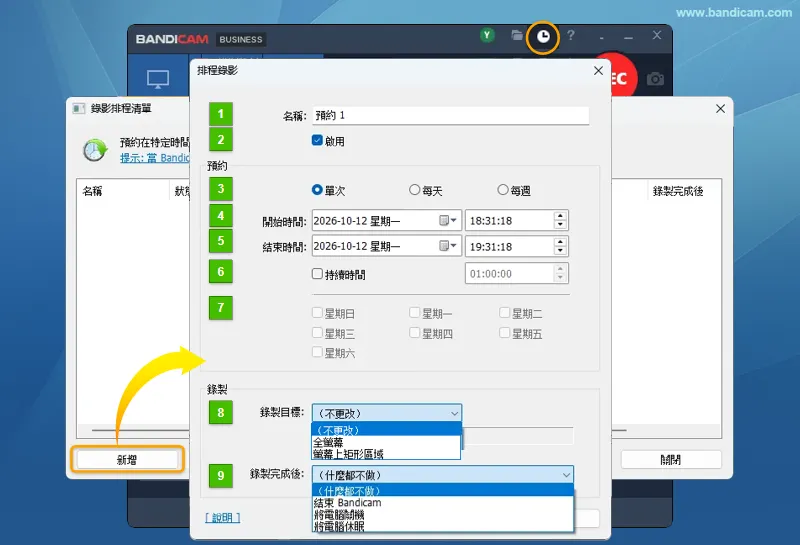Screen dimensions: 800x545
Task: Close the 排程錄影 dialog
Action: [x=598, y=71]
